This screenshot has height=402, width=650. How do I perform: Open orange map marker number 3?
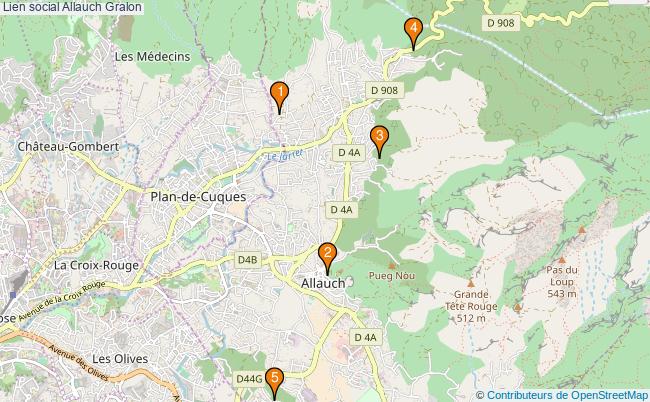379,141
